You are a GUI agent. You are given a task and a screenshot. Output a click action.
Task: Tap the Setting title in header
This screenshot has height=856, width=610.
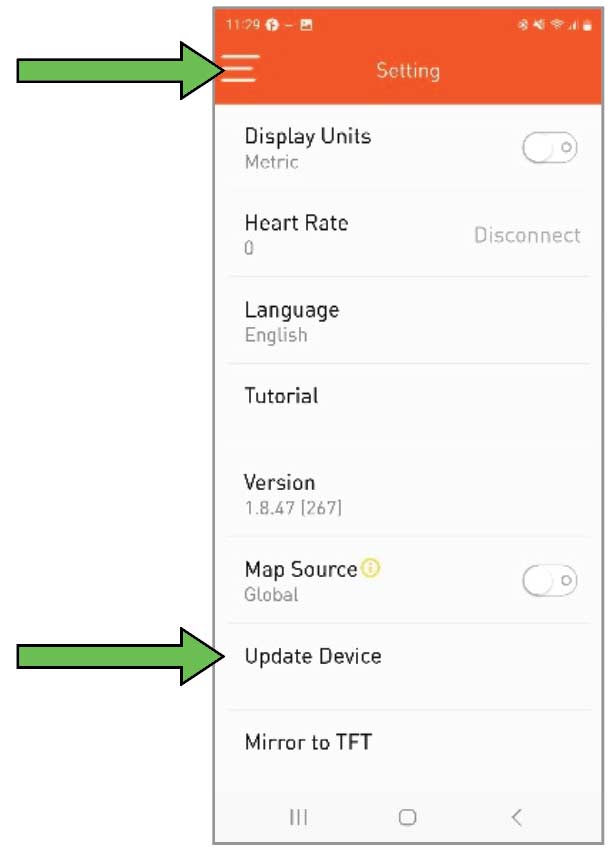point(408,71)
